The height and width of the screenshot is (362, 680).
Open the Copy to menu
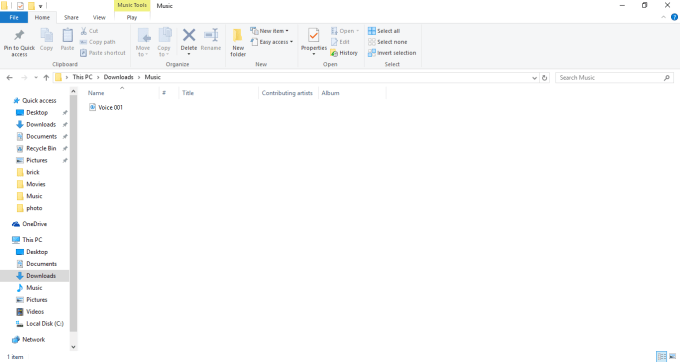pos(164,42)
